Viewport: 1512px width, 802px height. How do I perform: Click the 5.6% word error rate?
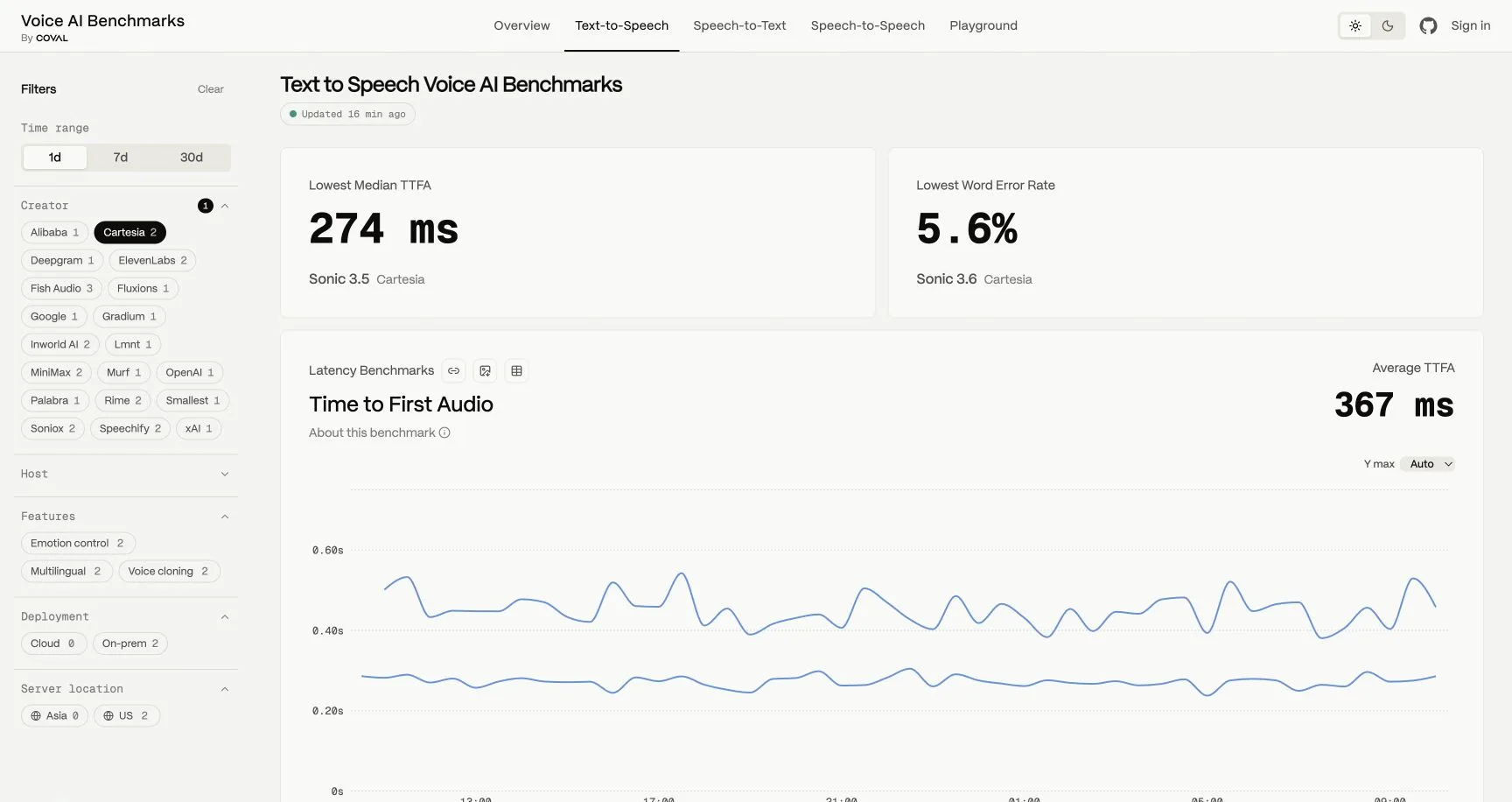(x=967, y=229)
